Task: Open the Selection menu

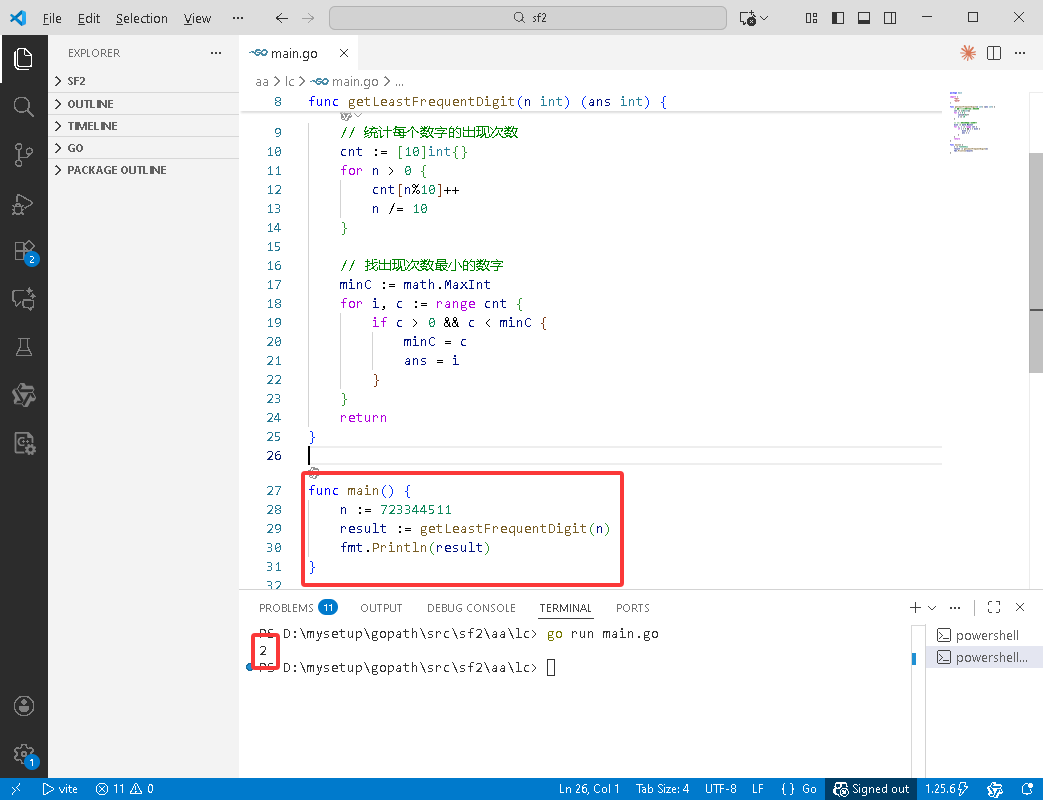Action: point(142,18)
